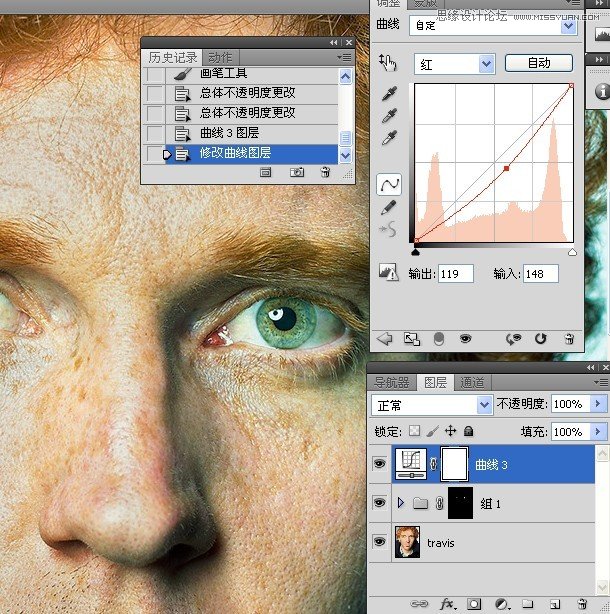The height and width of the screenshot is (614, 610).
Task: Click the black point input slider
Action: 416,252
